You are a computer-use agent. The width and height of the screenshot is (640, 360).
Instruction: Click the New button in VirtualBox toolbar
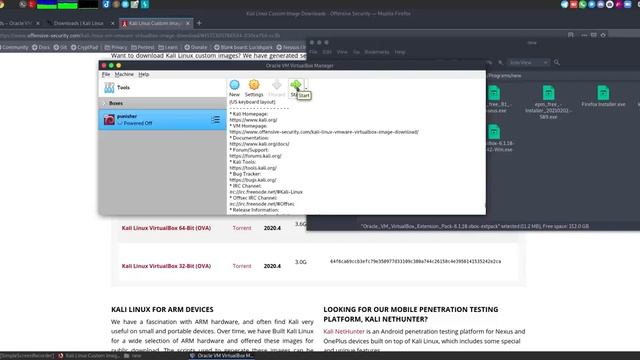[234, 88]
